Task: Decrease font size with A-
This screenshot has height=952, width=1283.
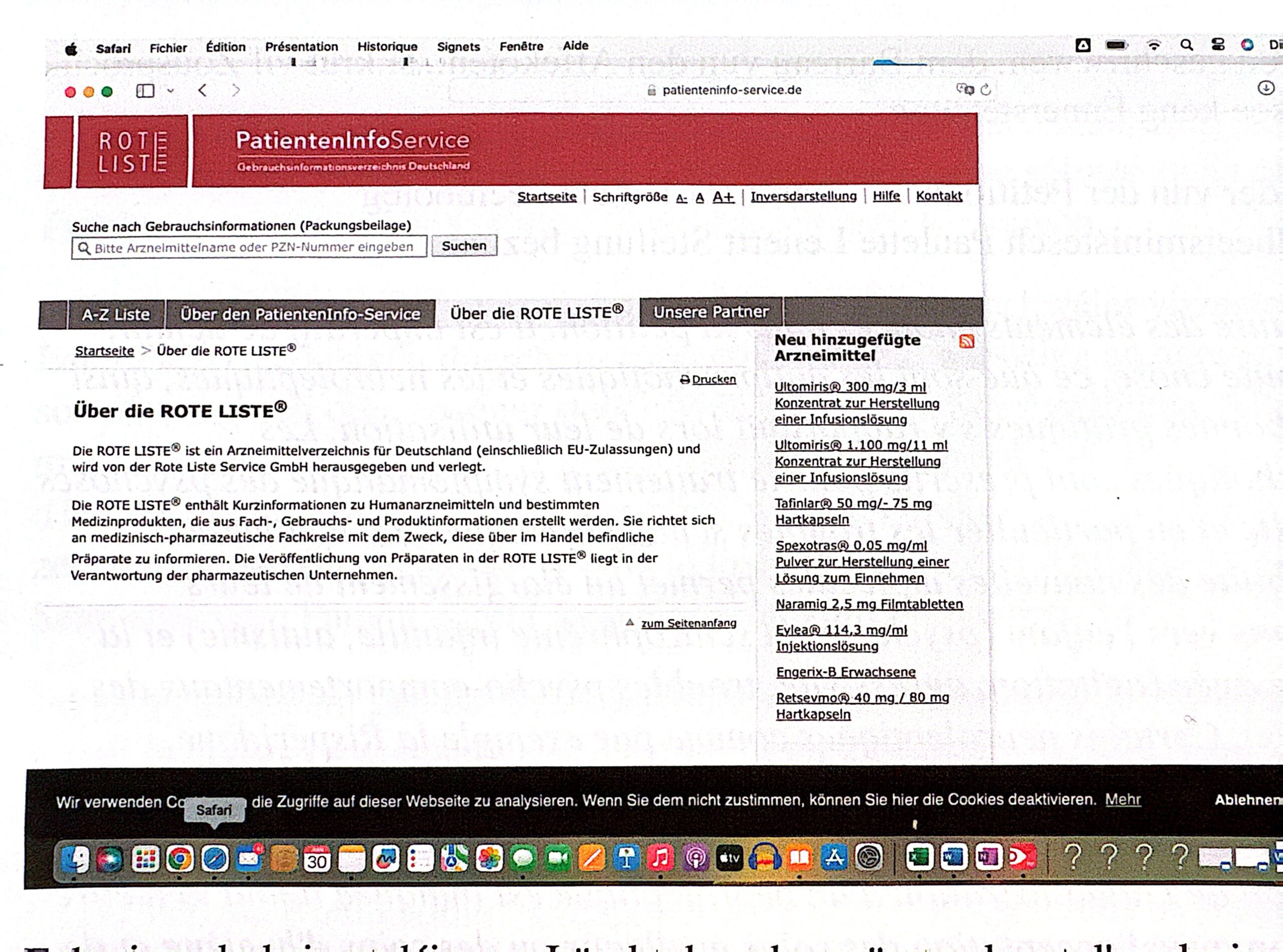Action: pos(681,199)
